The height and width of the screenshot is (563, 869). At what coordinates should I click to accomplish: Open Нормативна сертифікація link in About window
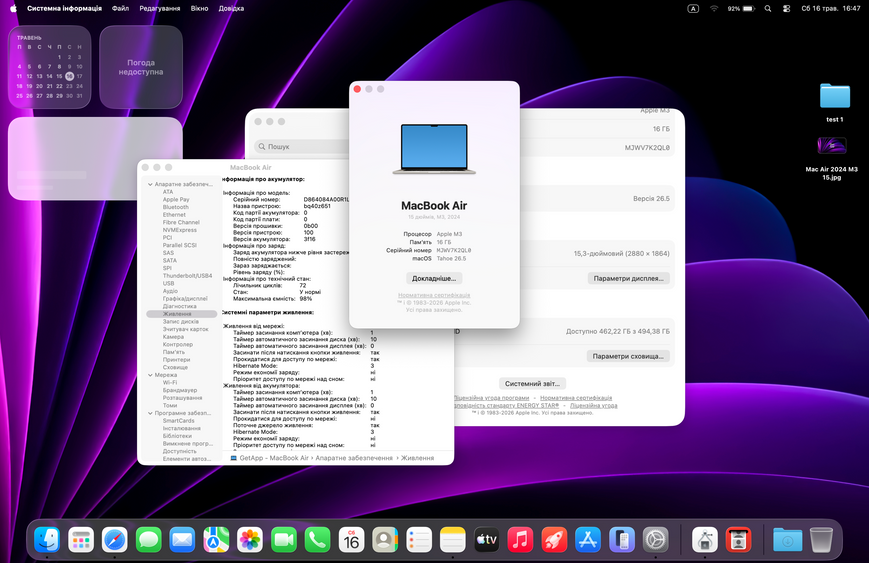[434, 295]
